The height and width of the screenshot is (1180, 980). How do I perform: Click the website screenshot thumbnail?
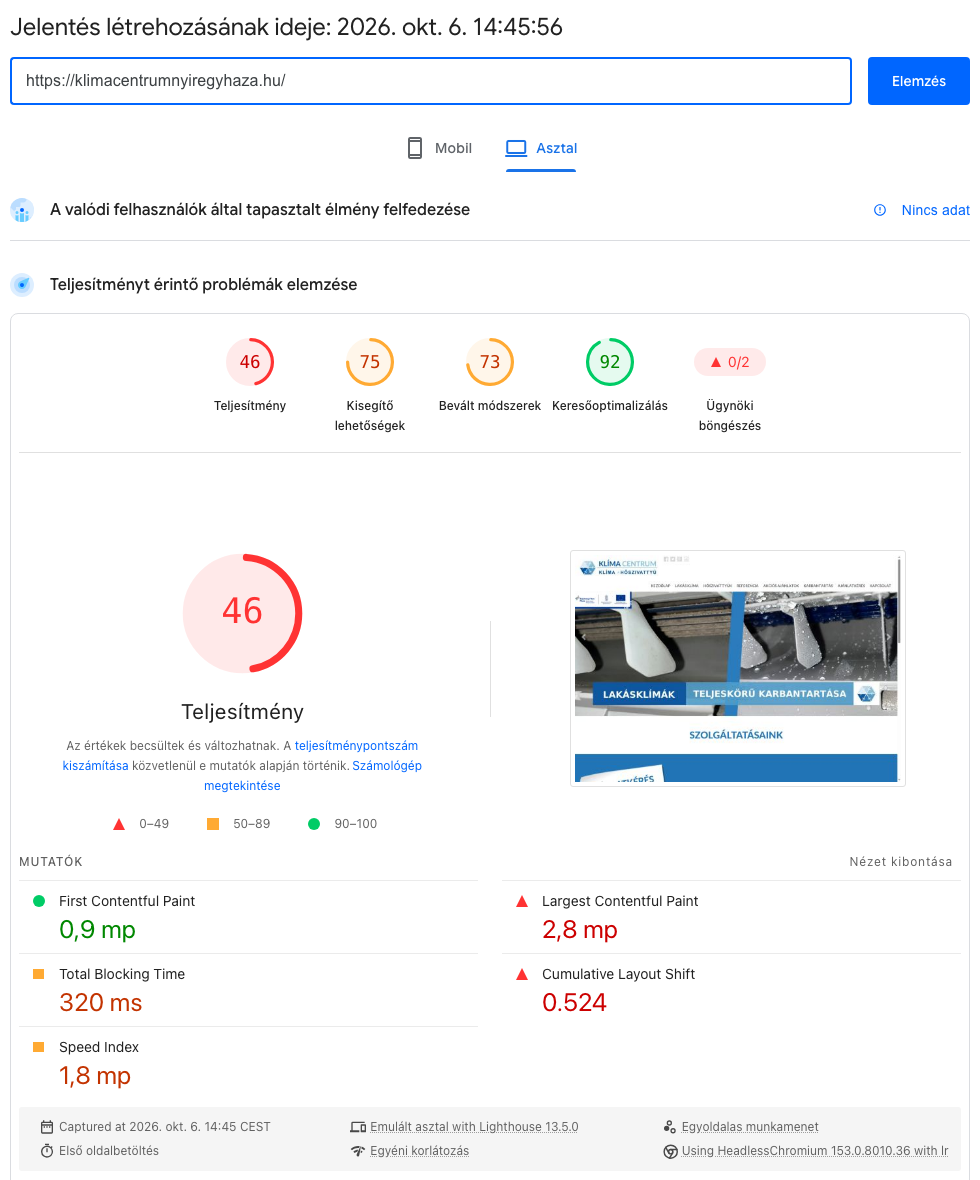[x=738, y=668]
